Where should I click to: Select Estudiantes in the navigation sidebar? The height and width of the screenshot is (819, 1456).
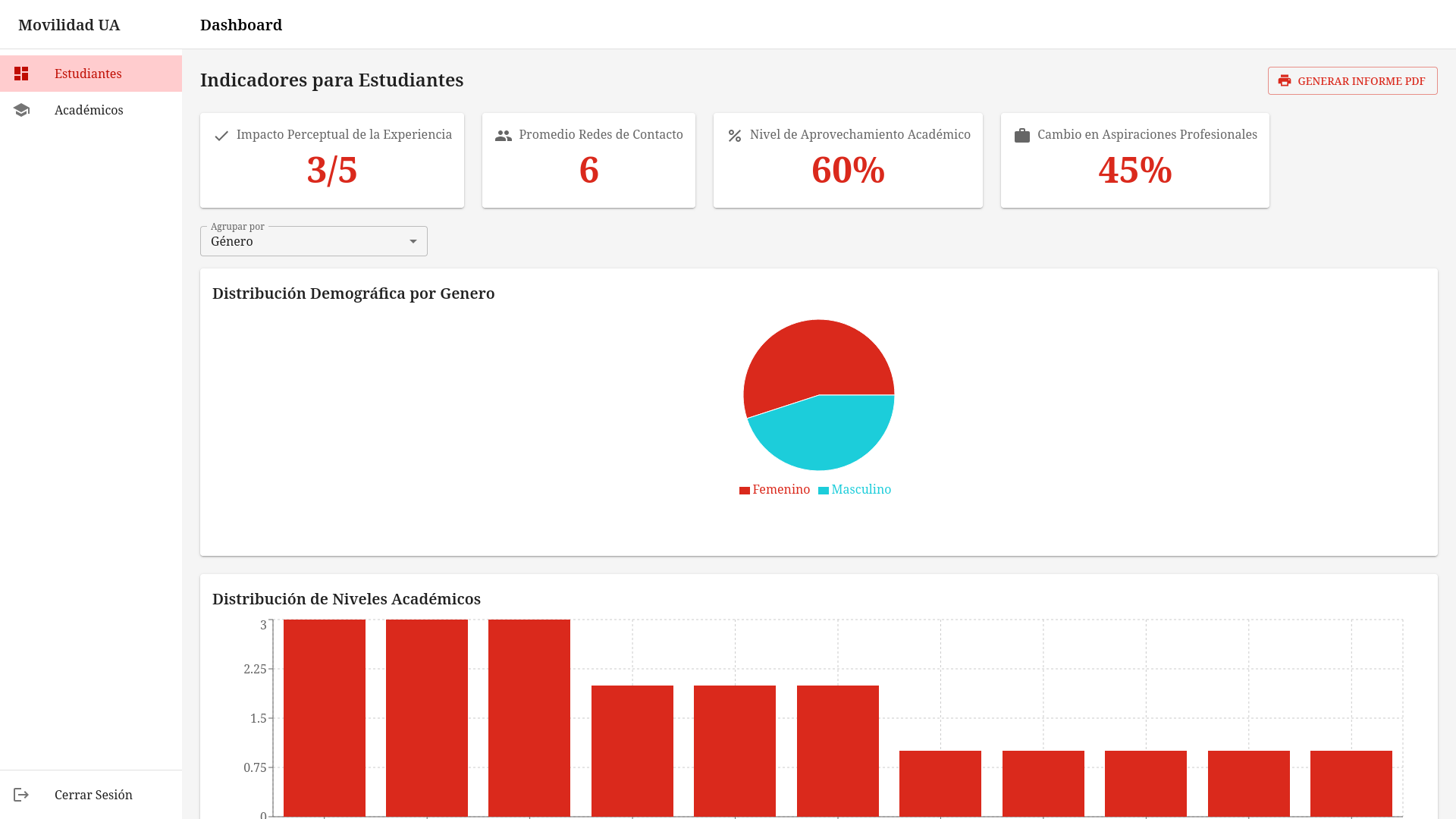[88, 74]
